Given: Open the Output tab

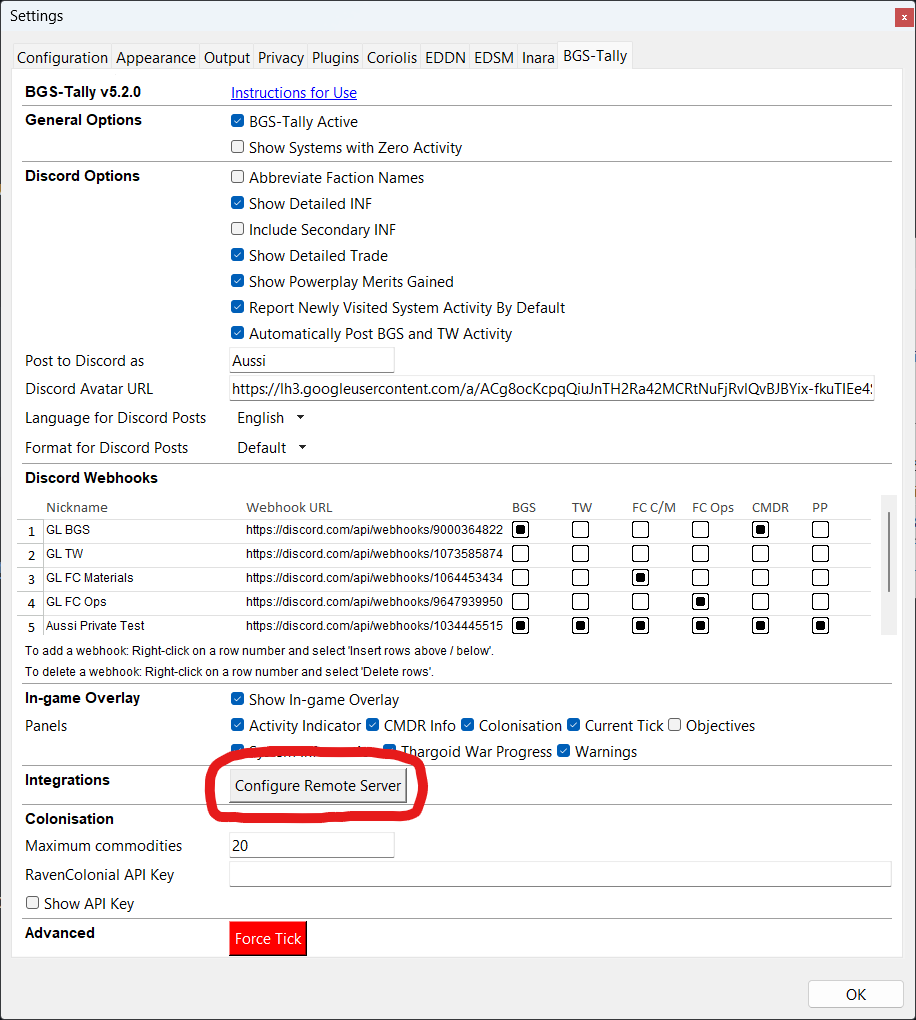Looking at the screenshot, I should [226, 58].
